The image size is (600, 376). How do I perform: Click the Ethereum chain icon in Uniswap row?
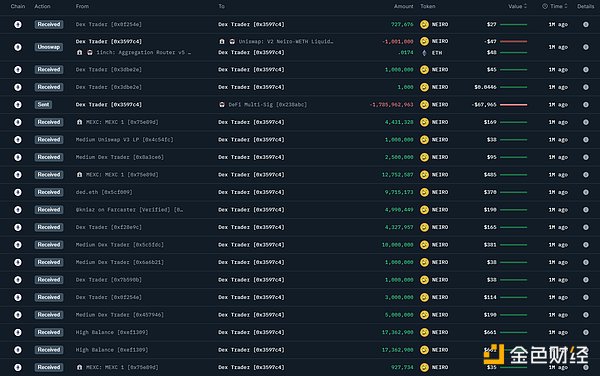click(18, 47)
